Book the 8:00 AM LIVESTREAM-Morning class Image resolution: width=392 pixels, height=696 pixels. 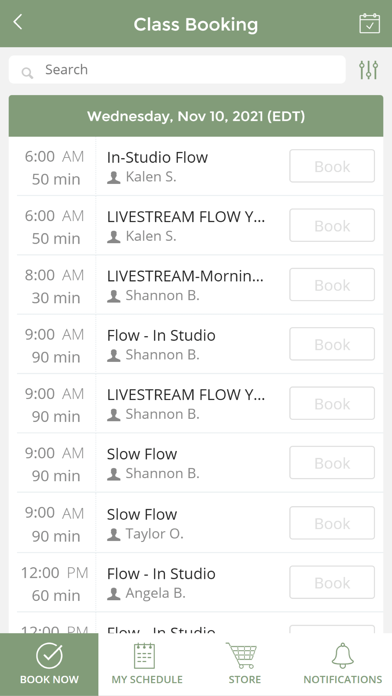(x=332, y=285)
